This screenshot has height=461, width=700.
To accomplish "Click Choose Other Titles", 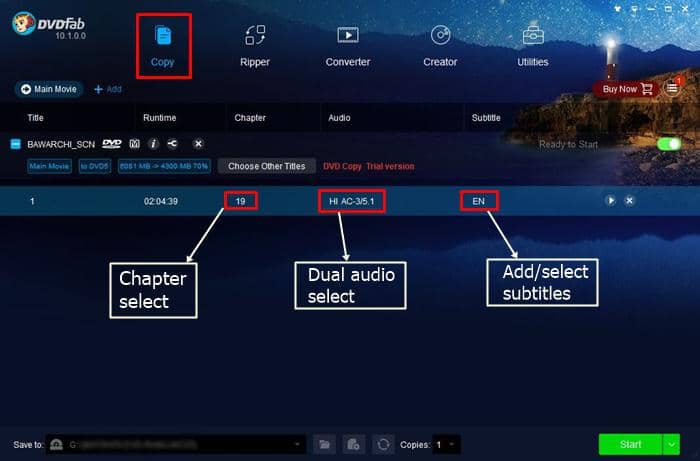I will click(267, 166).
